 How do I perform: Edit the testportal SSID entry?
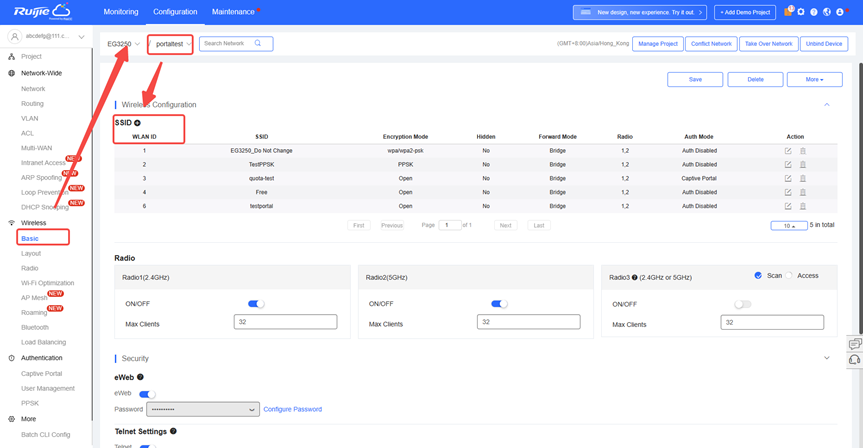788,206
